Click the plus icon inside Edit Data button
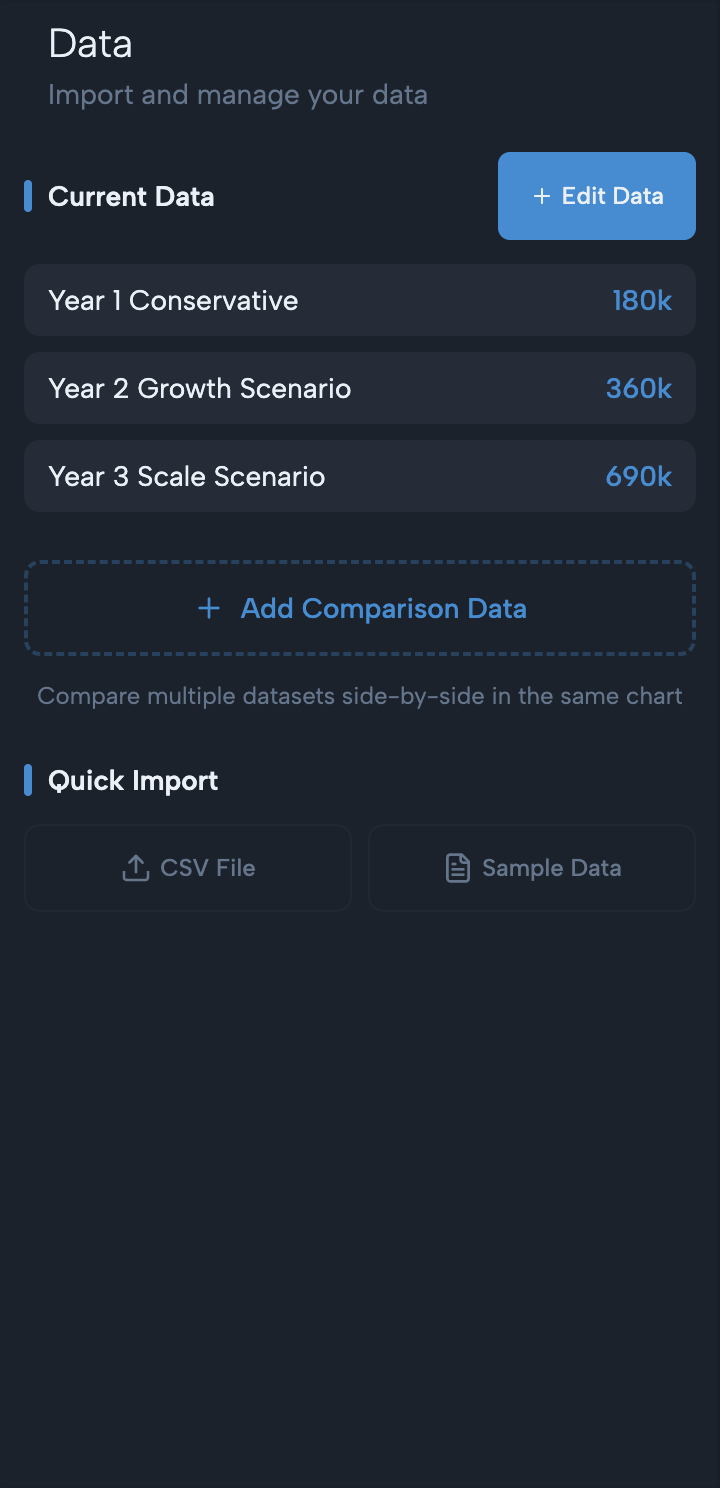The image size is (720, 1488). click(542, 196)
